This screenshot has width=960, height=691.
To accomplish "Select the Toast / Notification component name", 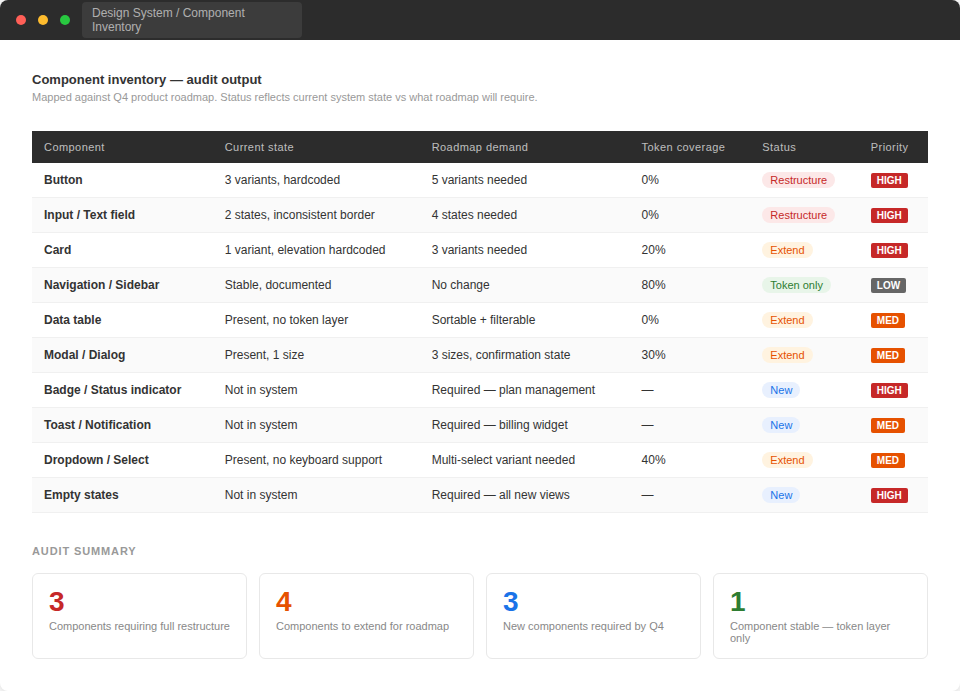I will click(97, 425).
